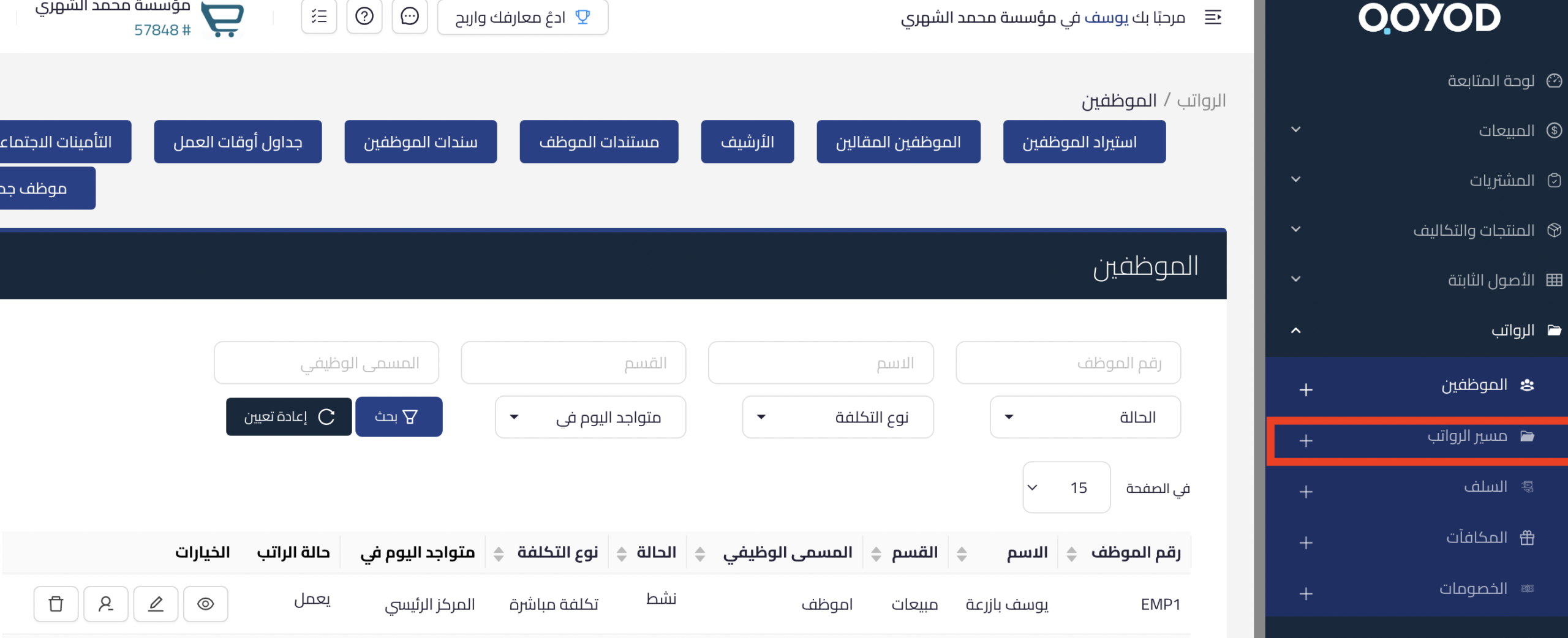Click the بحث search button
The width and height of the screenshot is (1568, 638).
(398, 417)
